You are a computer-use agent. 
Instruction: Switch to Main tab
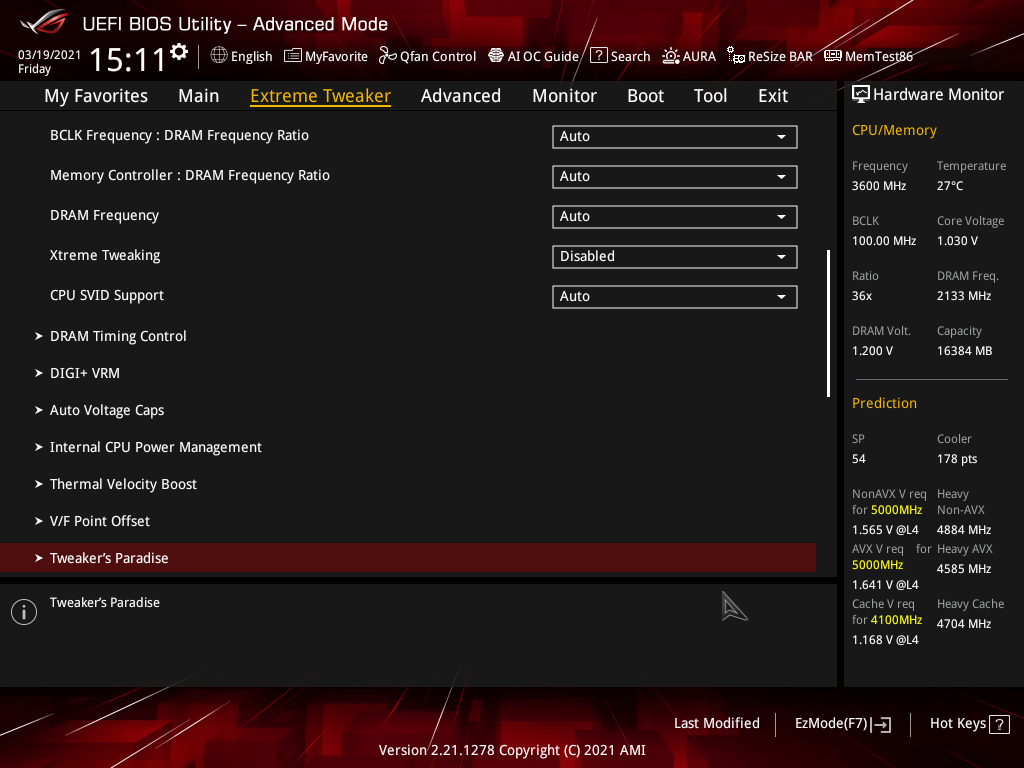point(199,96)
